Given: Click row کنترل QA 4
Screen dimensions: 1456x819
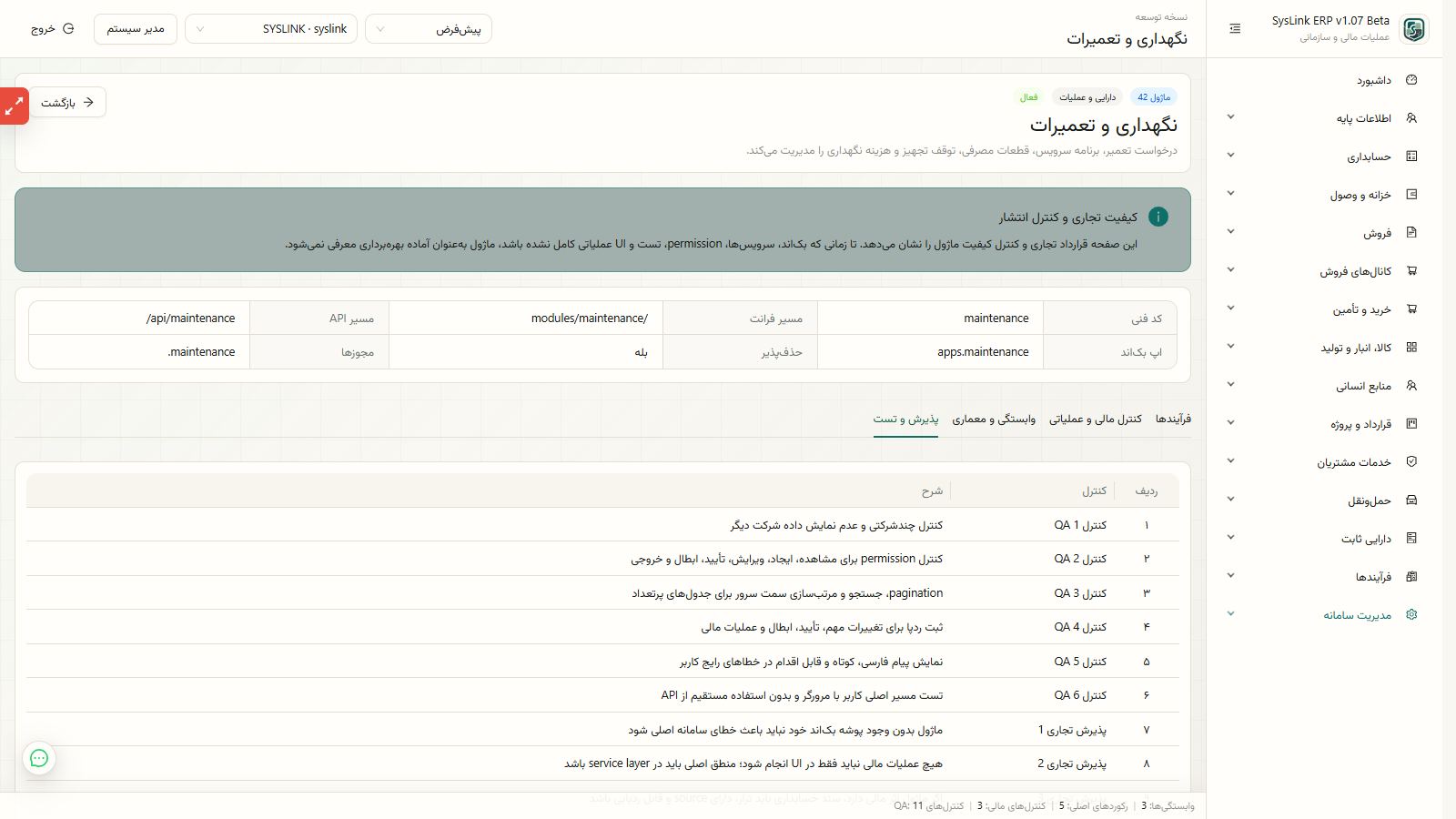Looking at the screenshot, I should pyautogui.click(x=602, y=627).
